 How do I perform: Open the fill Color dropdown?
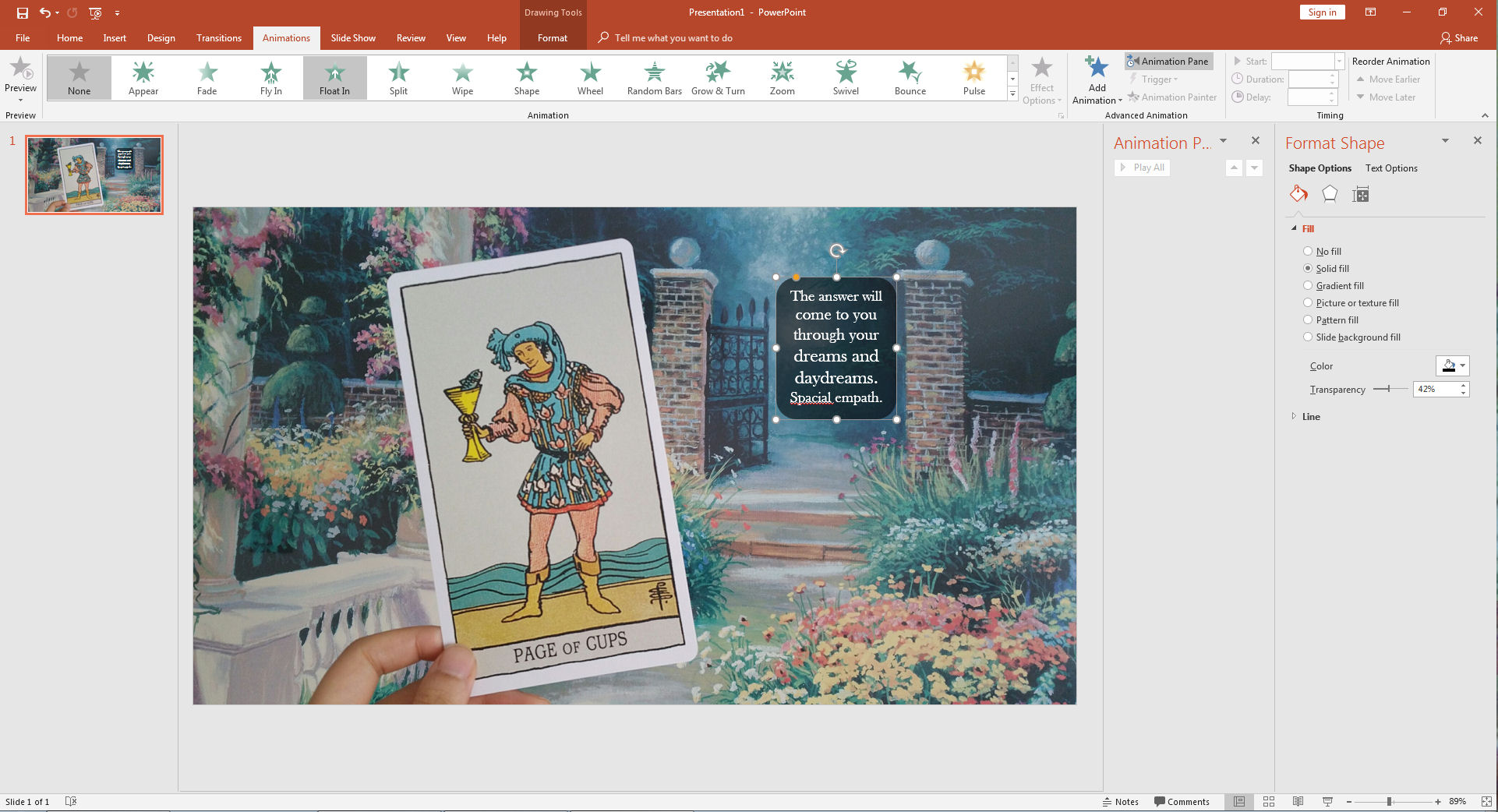coord(1453,365)
